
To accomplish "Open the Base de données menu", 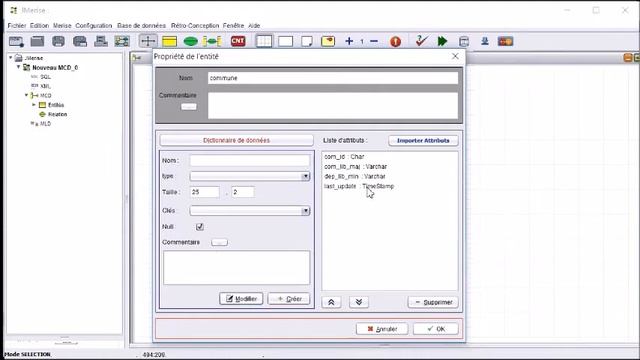I will (141, 25).
